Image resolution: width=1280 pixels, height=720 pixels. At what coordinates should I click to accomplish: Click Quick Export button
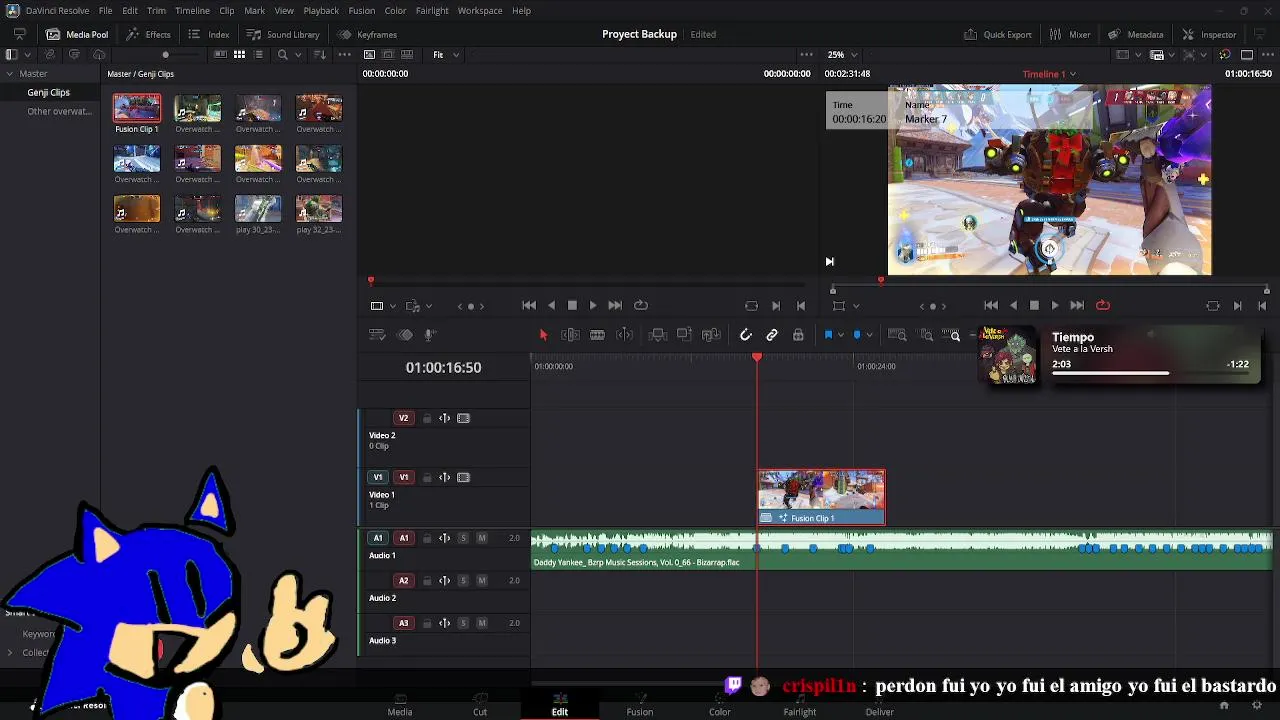click(998, 34)
